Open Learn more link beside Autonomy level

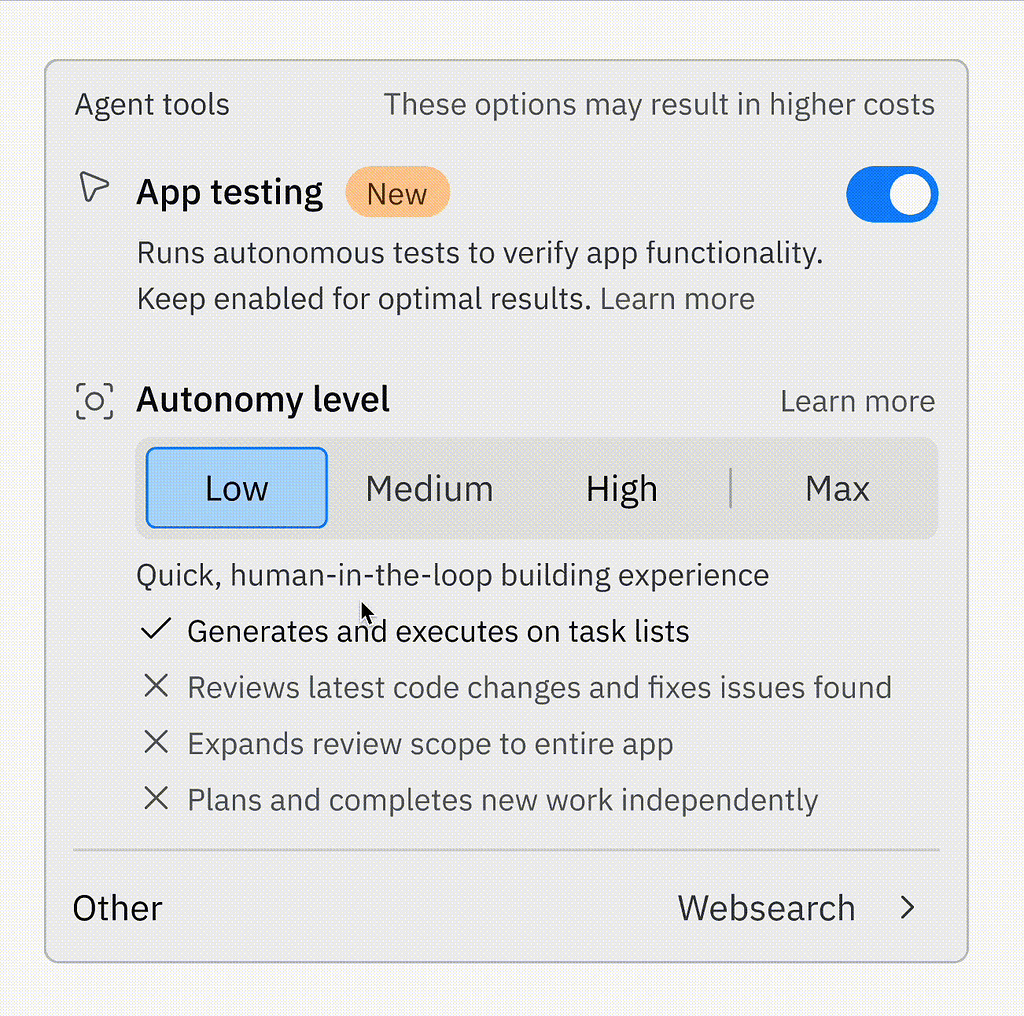click(857, 401)
